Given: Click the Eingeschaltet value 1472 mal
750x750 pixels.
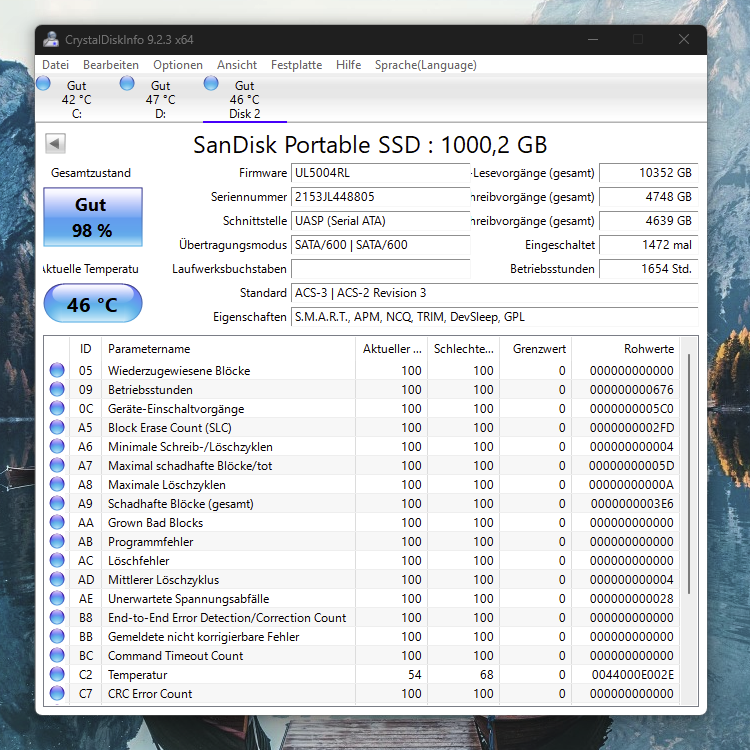Looking at the screenshot, I should (x=649, y=245).
